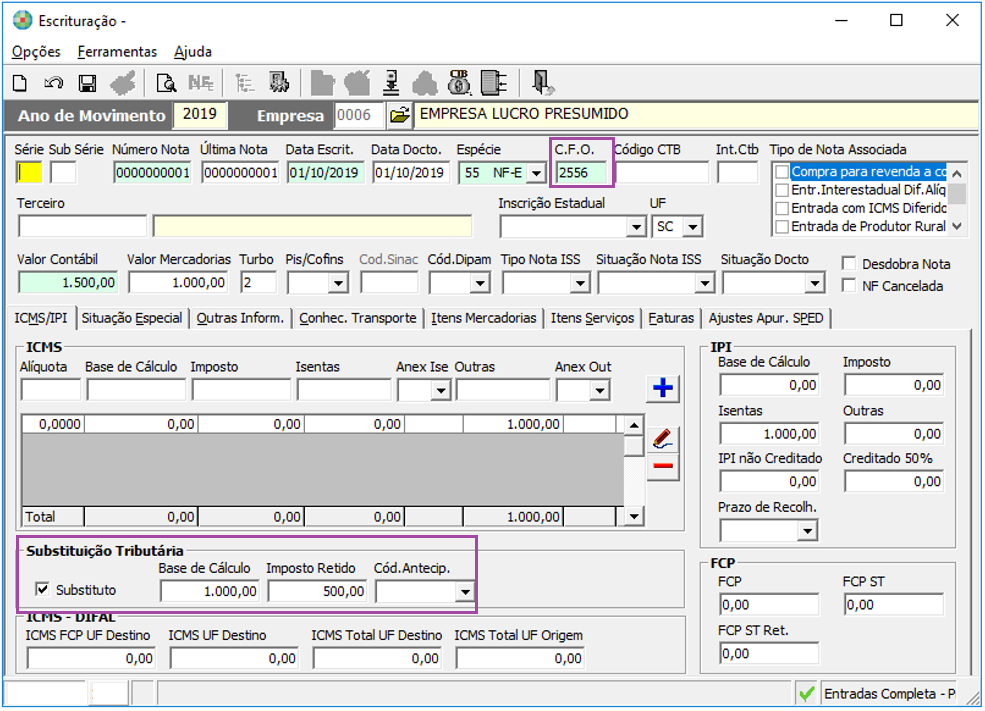This screenshot has height=711, width=985.
Task: Open print preview magnifier icon
Action: (166, 83)
